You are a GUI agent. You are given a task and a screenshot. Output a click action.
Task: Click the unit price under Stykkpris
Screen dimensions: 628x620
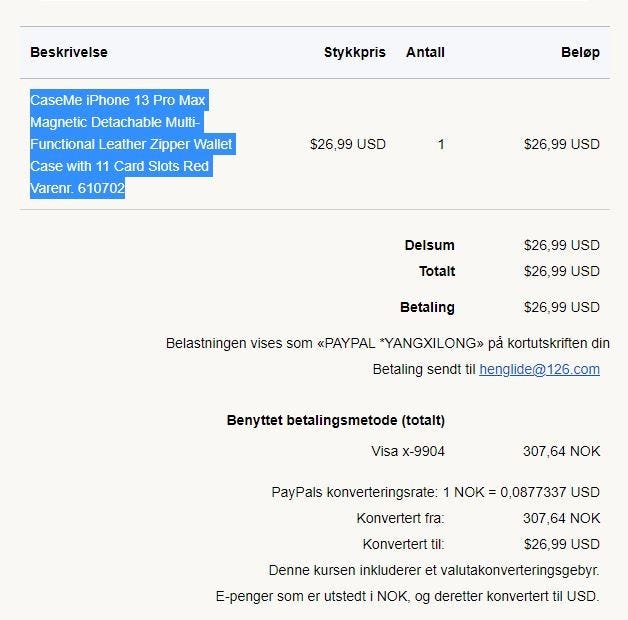(x=347, y=144)
